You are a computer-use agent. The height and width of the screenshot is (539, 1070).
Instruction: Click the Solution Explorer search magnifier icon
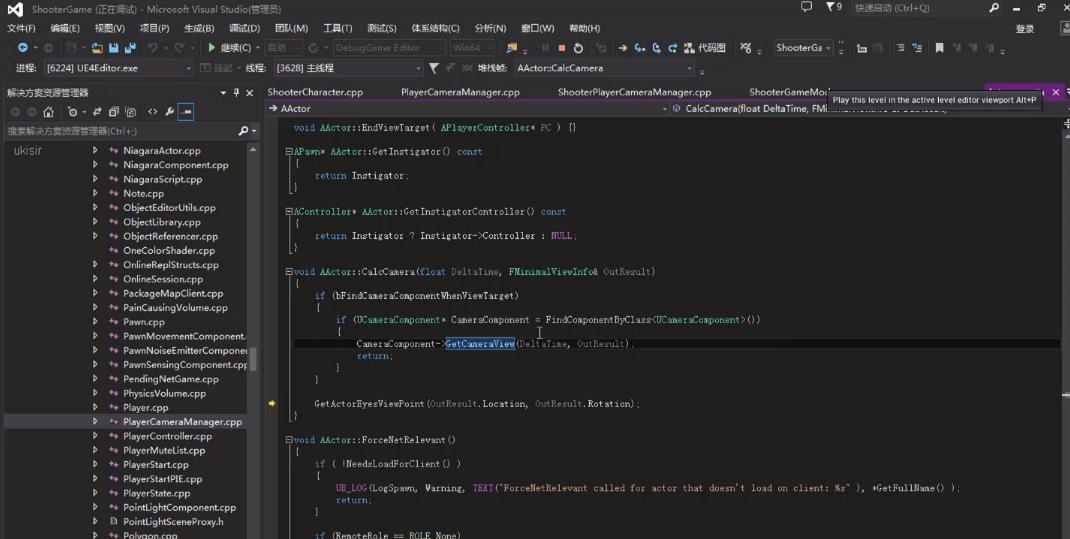click(x=244, y=130)
